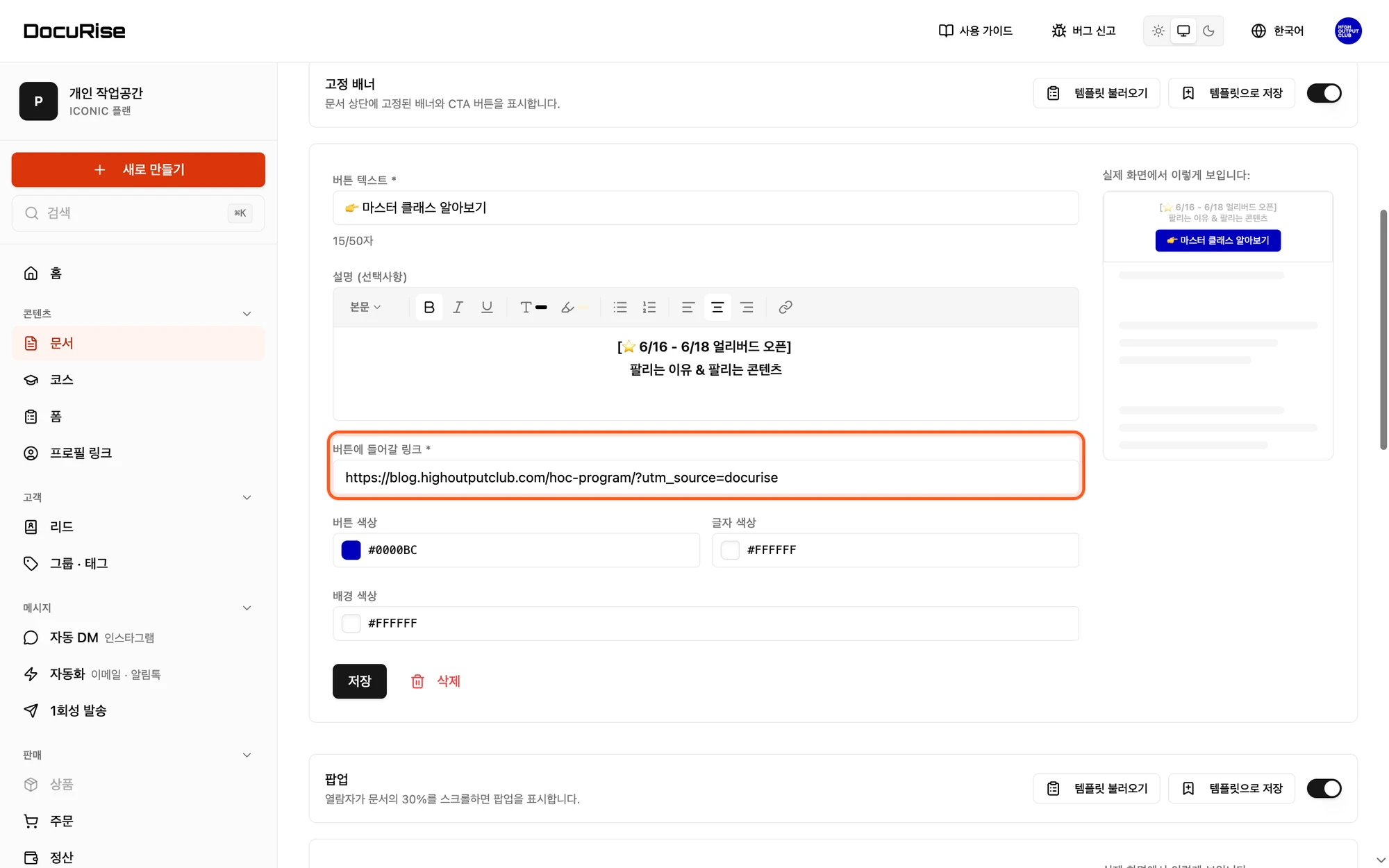1389x868 pixels.
Task: Open 배경 색상 white color swatch
Action: [351, 624]
